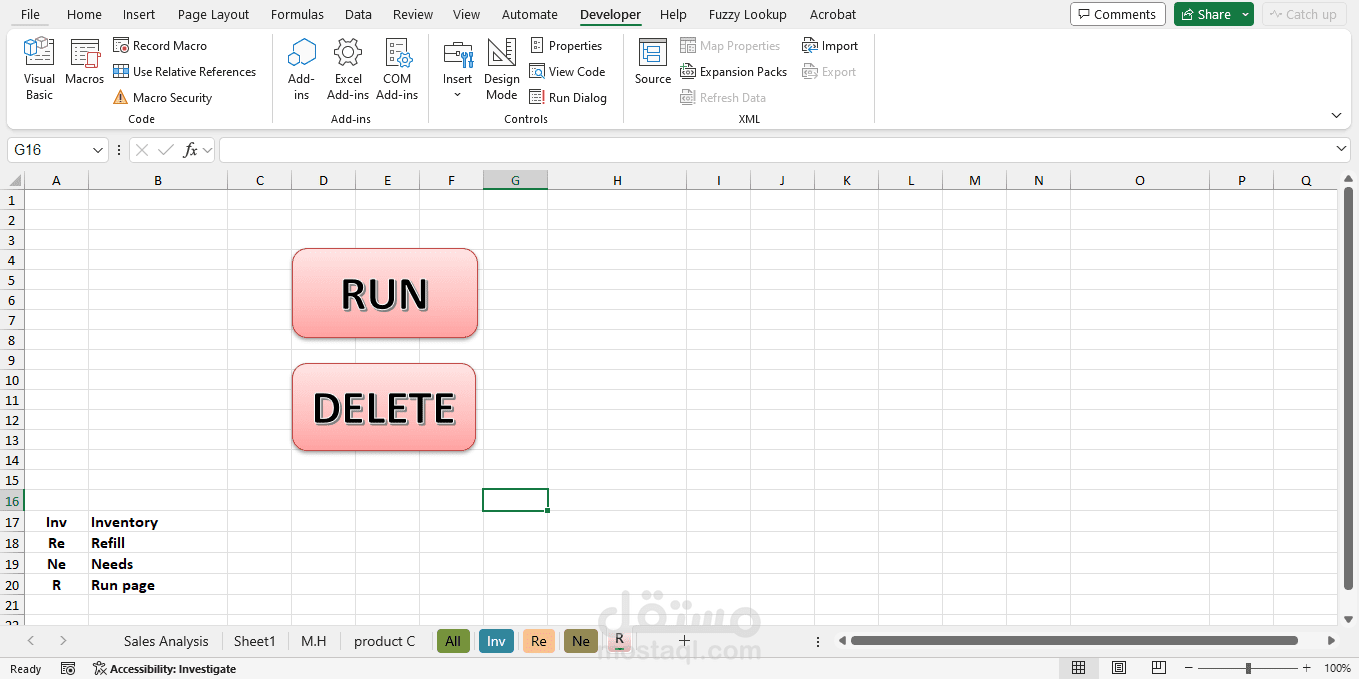
Task: Click Accessibility: Investigate in status bar
Action: (x=164, y=669)
